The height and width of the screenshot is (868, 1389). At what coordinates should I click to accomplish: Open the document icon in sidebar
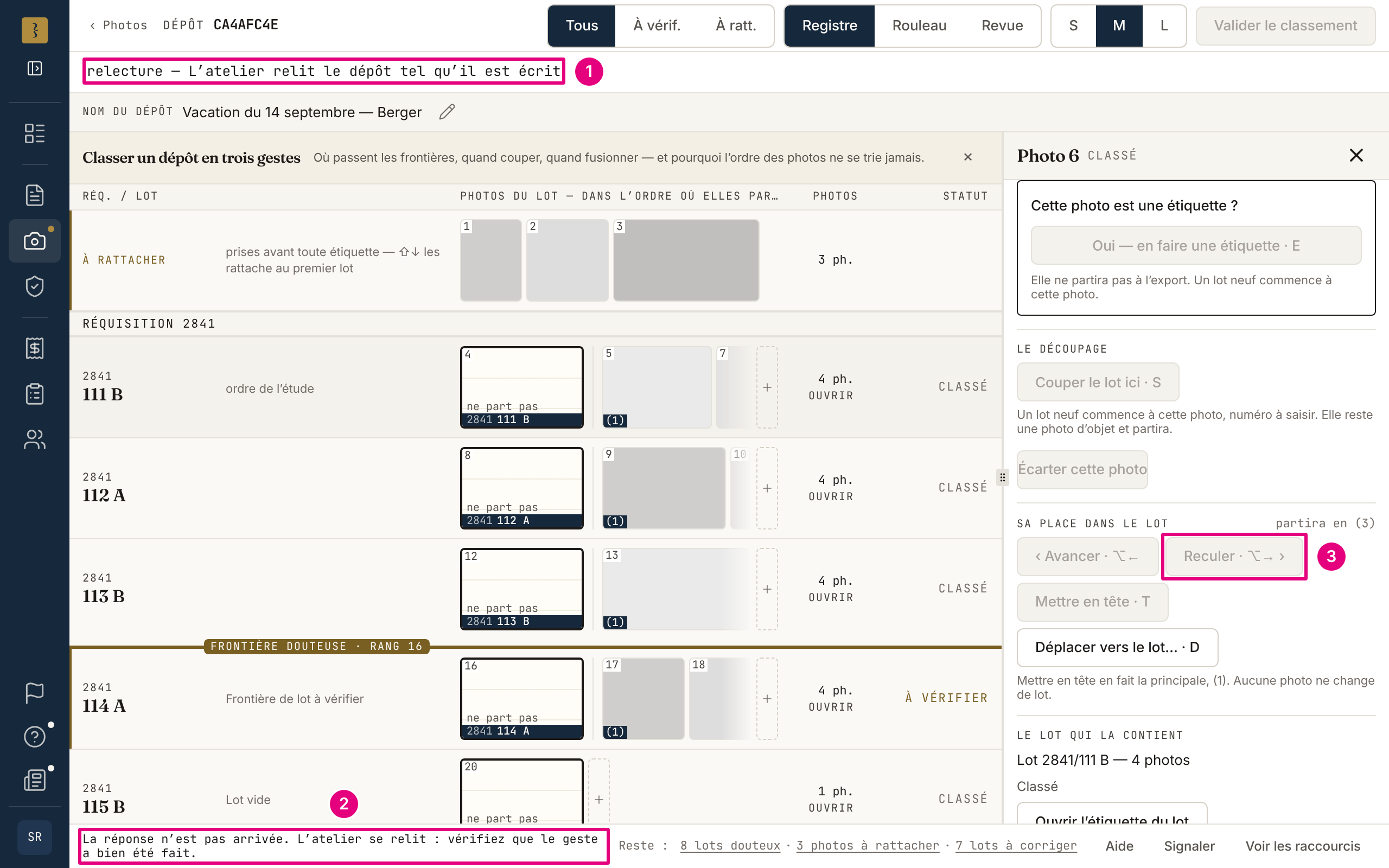(x=34, y=195)
